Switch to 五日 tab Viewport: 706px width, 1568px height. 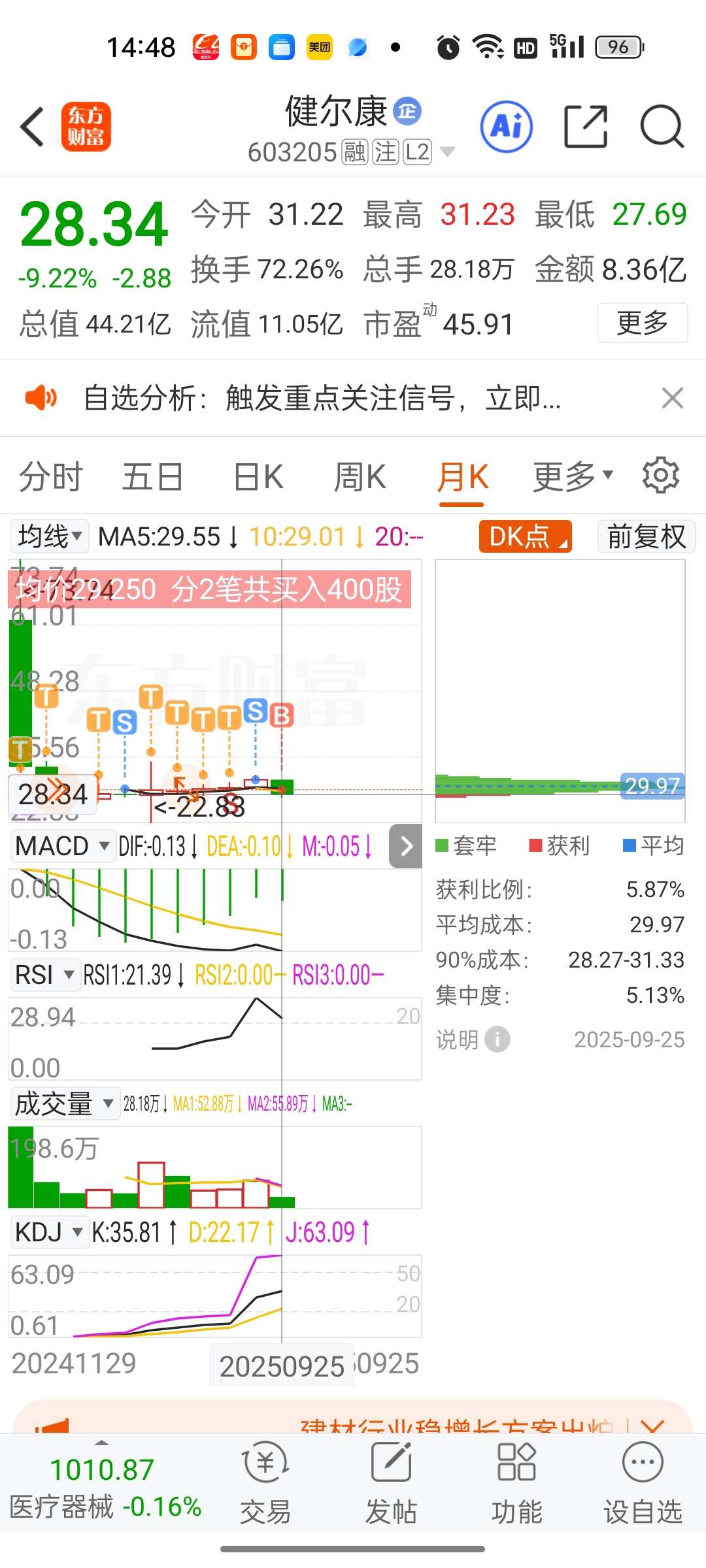[152, 476]
